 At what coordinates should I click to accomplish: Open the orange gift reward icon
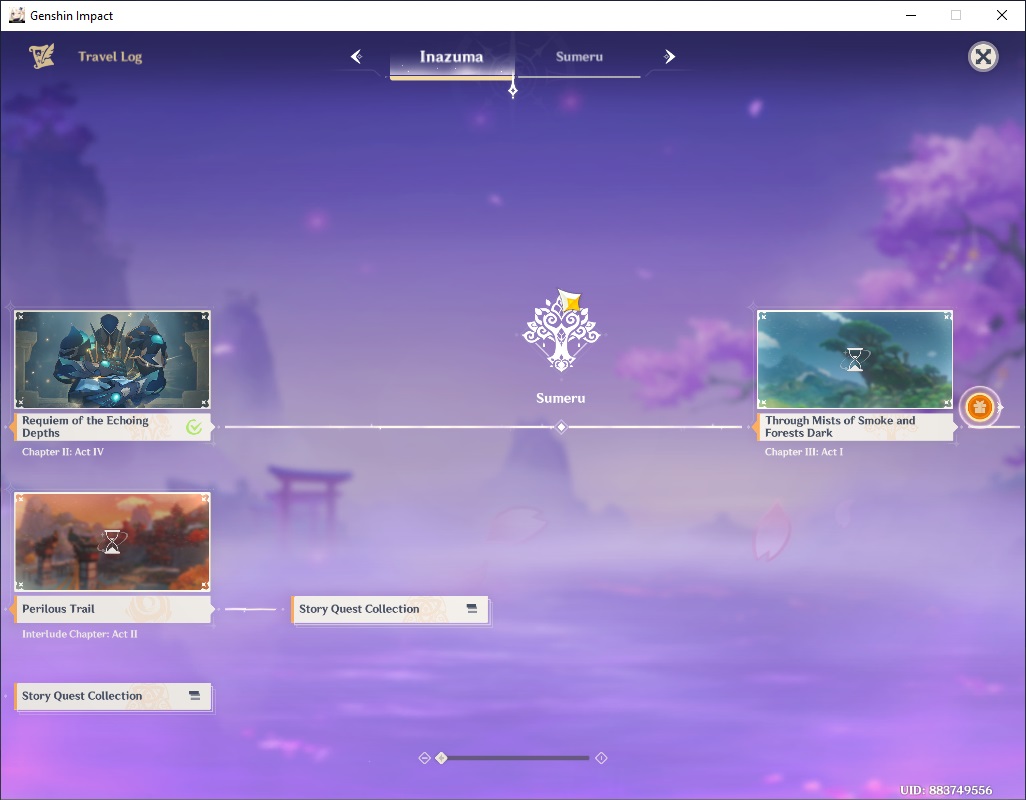point(979,408)
